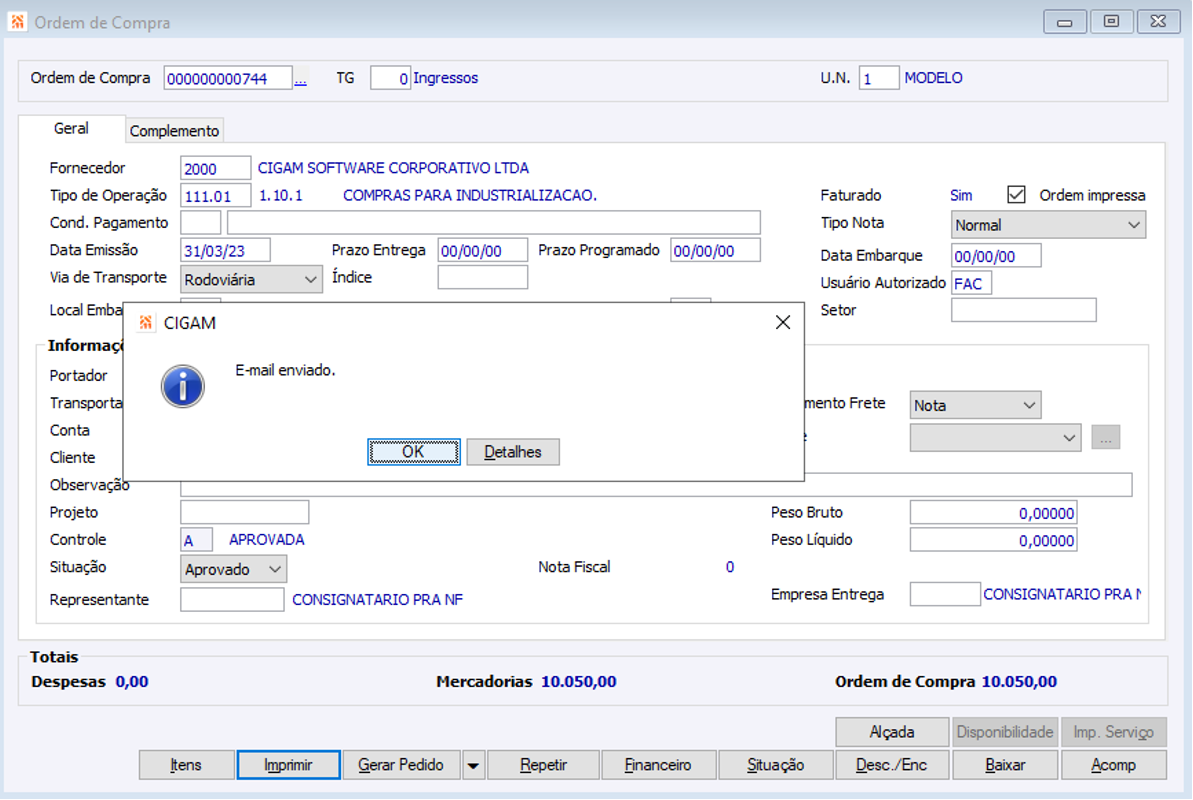Open Detalhes of the email message

click(x=513, y=451)
